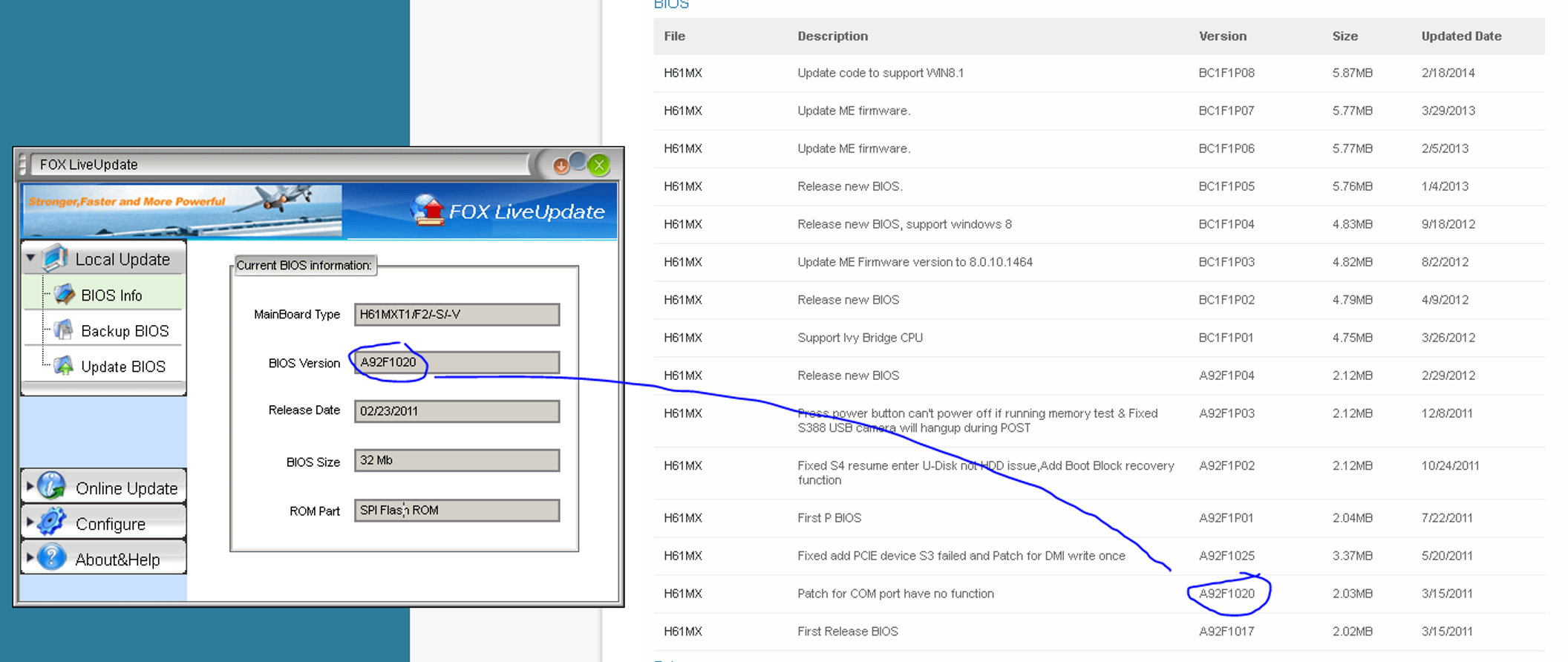This screenshot has width=1568, height=662.
Task: Click the Online Update globe icon
Action: click(x=52, y=487)
